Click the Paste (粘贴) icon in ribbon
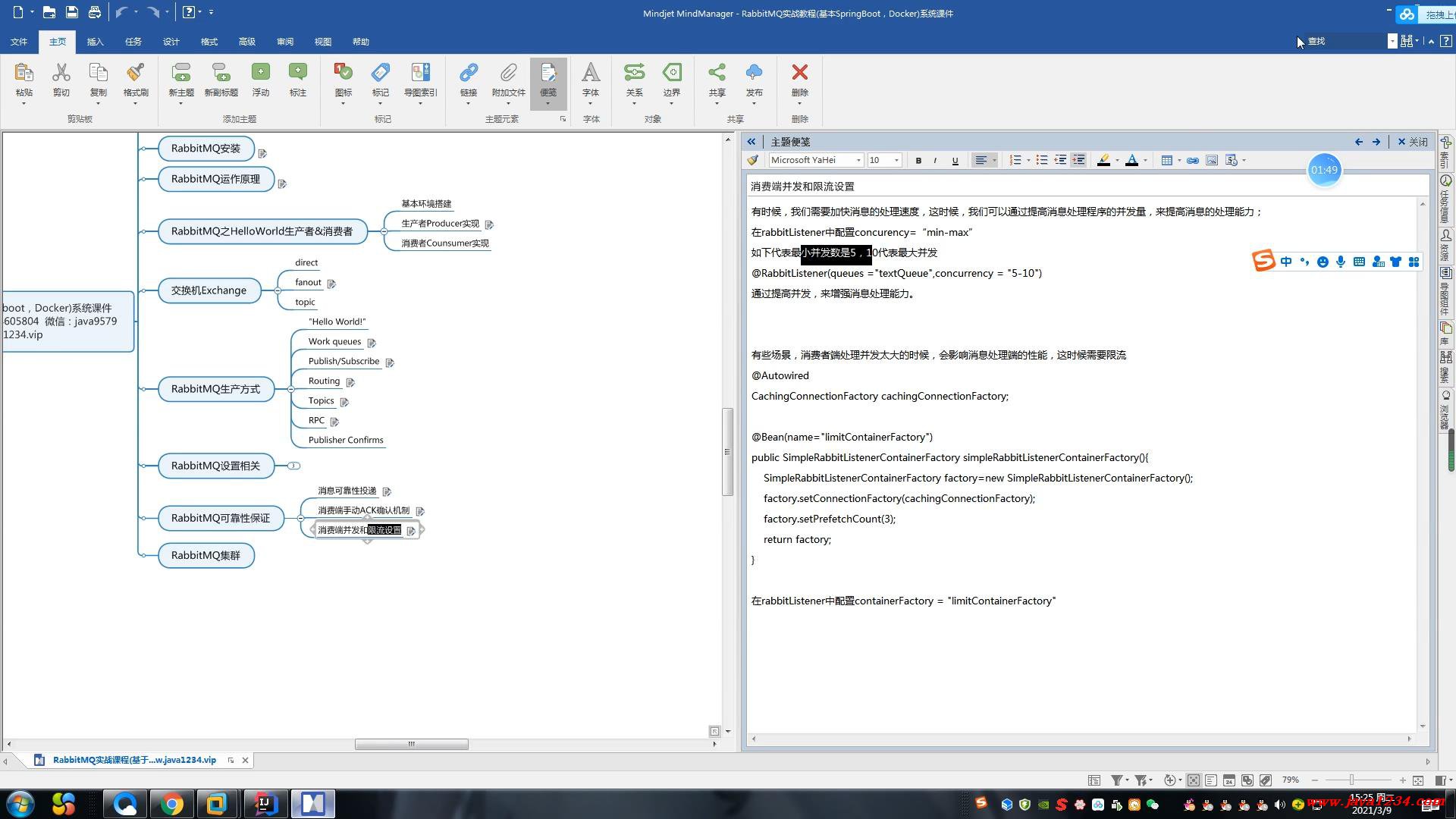Screen dimensions: 1456x819 24,73
